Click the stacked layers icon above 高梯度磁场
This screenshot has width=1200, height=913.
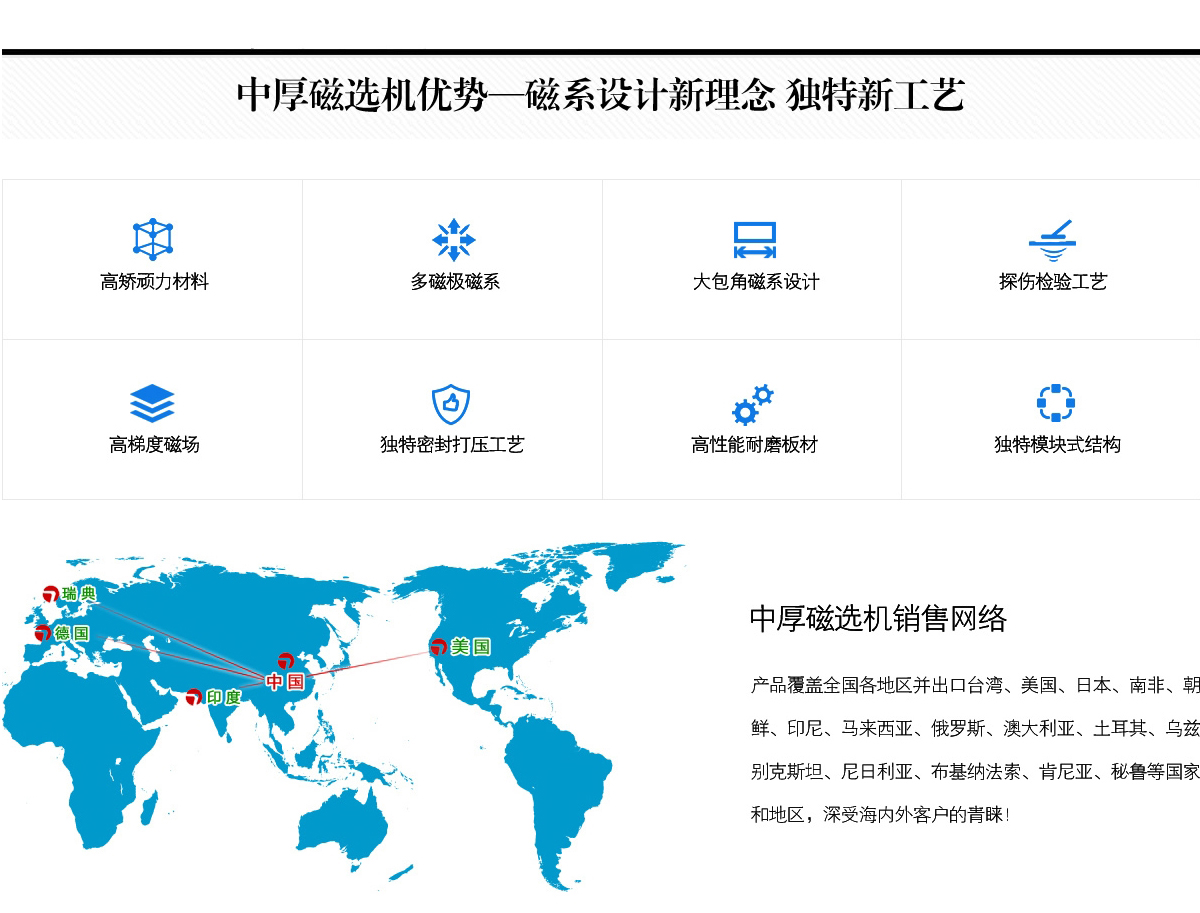152,403
